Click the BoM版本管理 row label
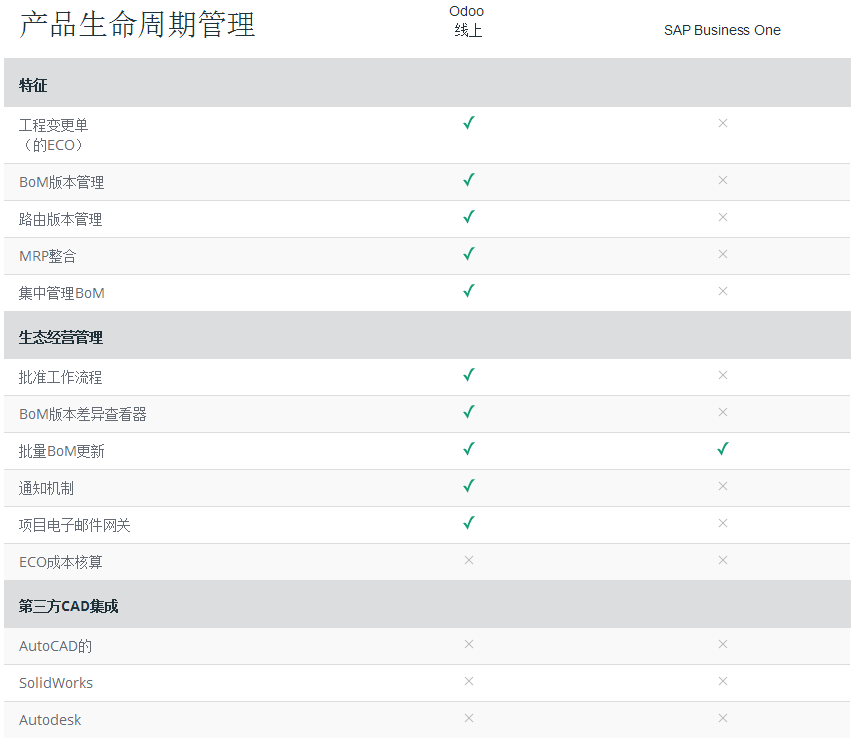Screen dimensions: 853x745 click(61, 182)
